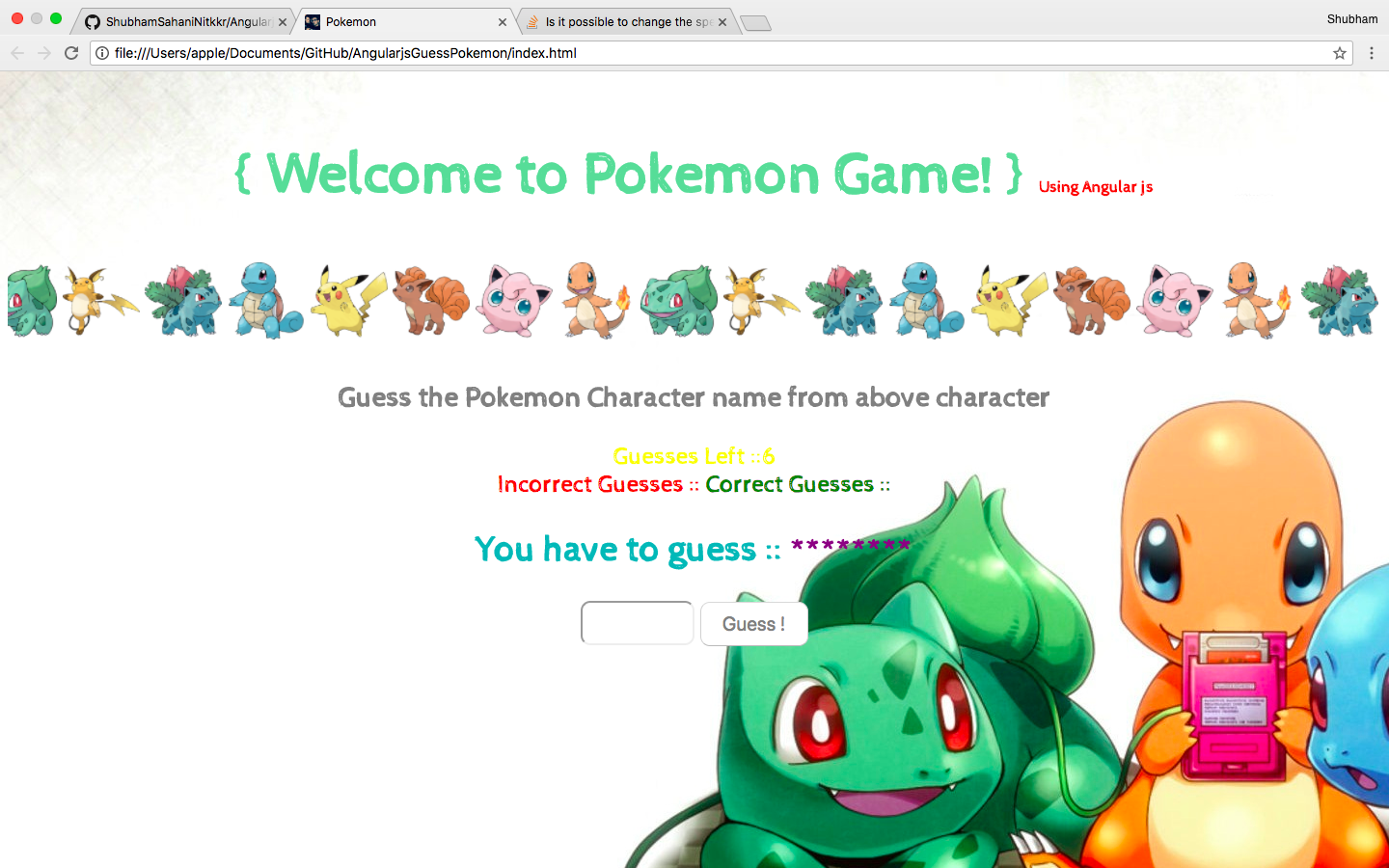
Task: Click the 'Using Angular js' red text
Action: [x=1096, y=187]
